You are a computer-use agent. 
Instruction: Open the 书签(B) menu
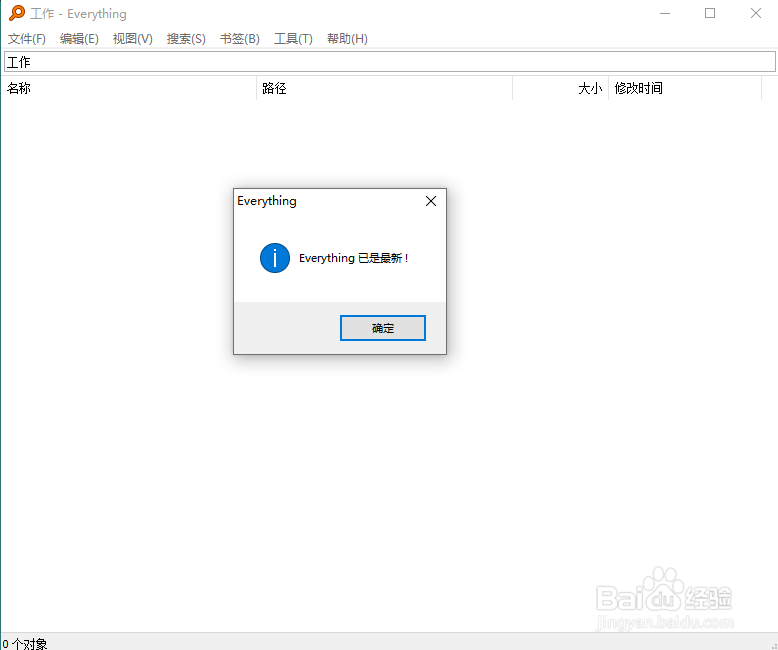(240, 39)
